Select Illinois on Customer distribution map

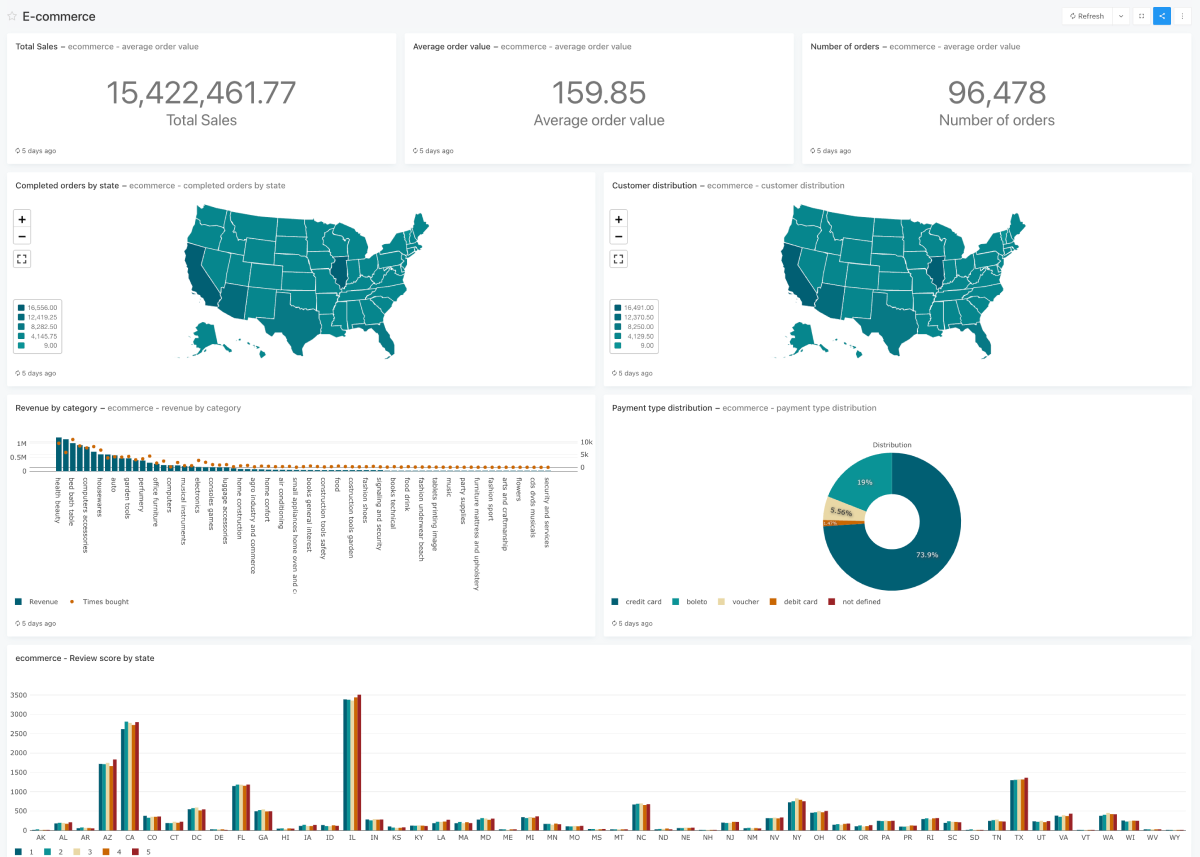935,273
